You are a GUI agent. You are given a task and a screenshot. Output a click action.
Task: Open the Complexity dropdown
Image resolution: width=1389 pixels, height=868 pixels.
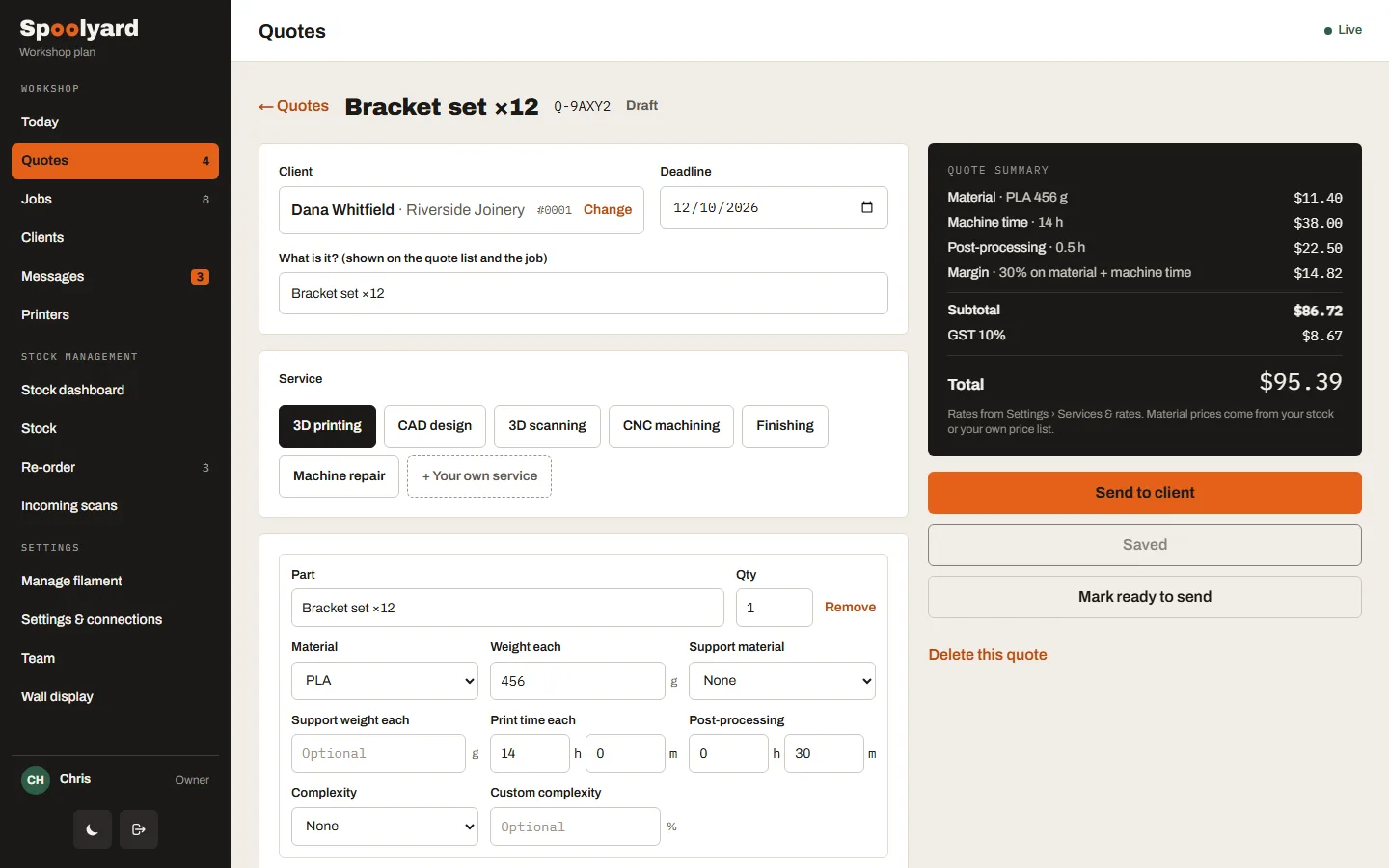point(385,827)
